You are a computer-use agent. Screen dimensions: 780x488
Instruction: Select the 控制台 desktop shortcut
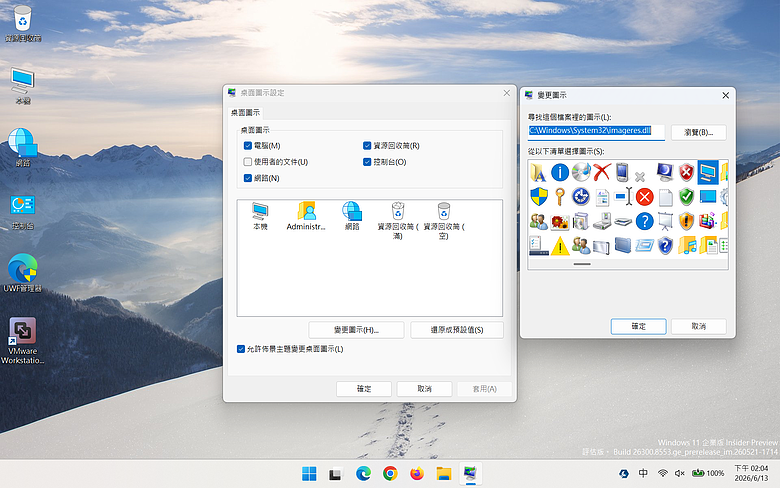click(x=22, y=212)
